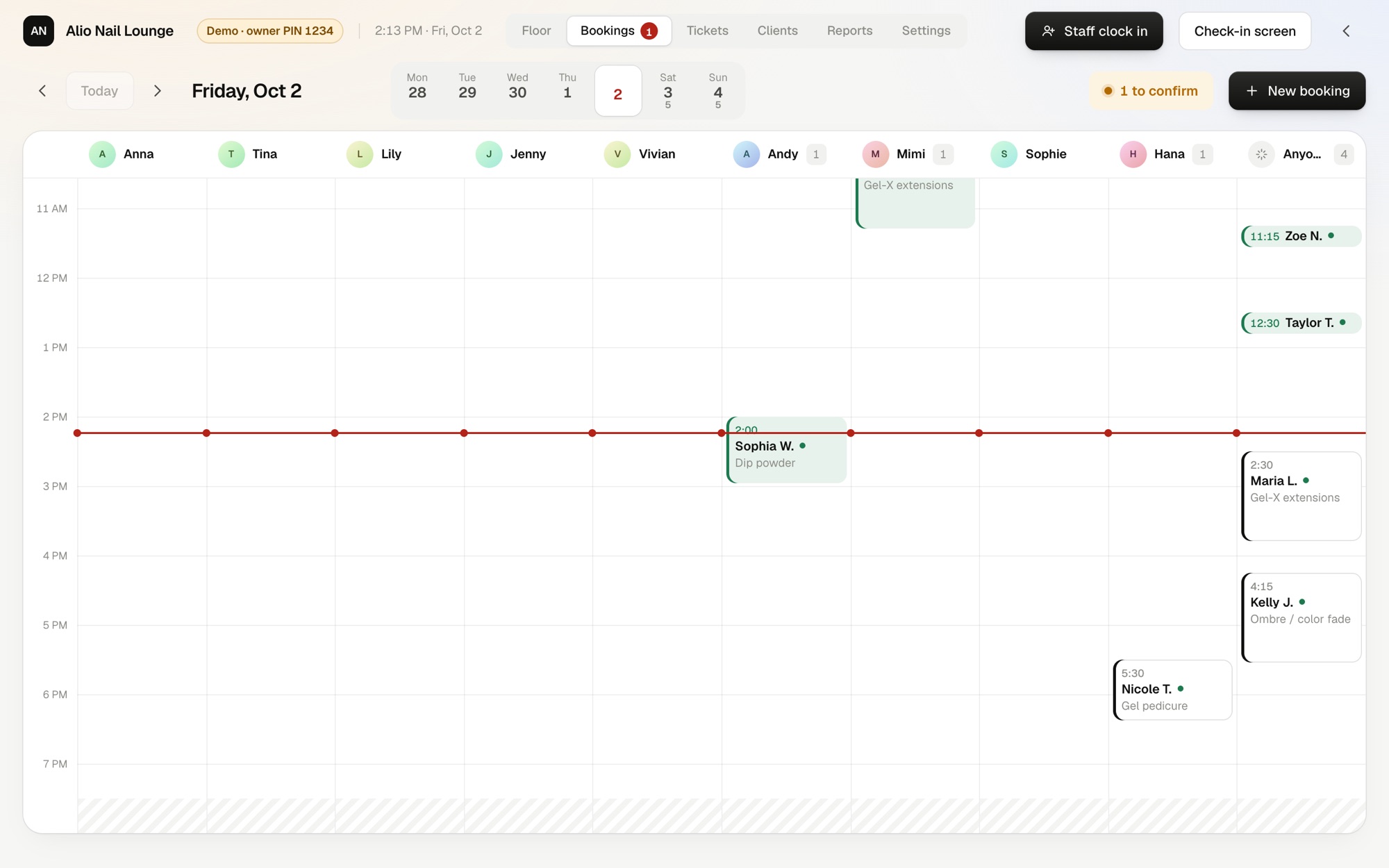Viewport: 1389px width, 868px height.
Task: Click Tina's avatar in staff header
Action: 231,154
